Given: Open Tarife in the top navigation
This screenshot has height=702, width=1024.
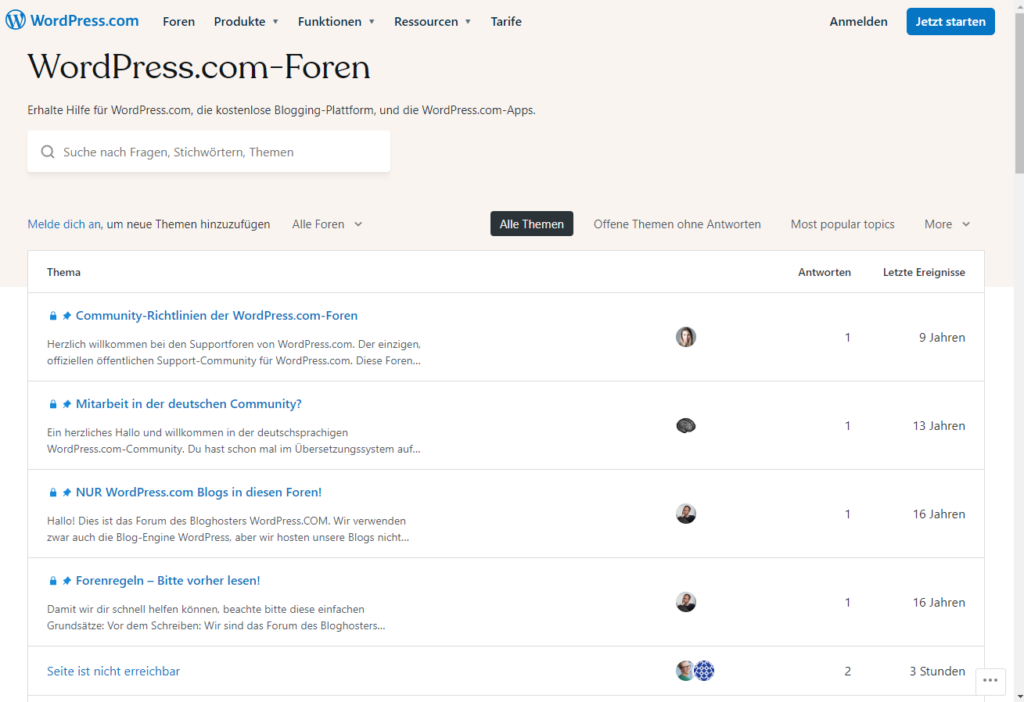Looking at the screenshot, I should pos(506,22).
